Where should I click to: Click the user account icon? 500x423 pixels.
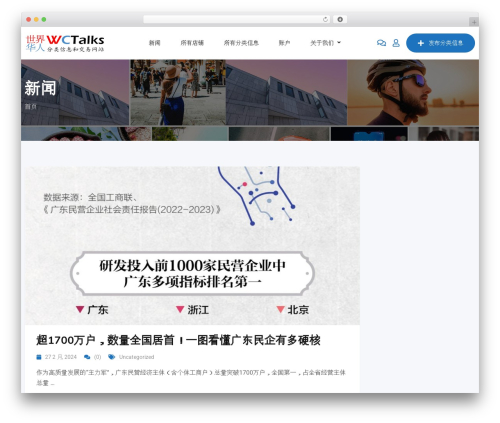point(396,43)
